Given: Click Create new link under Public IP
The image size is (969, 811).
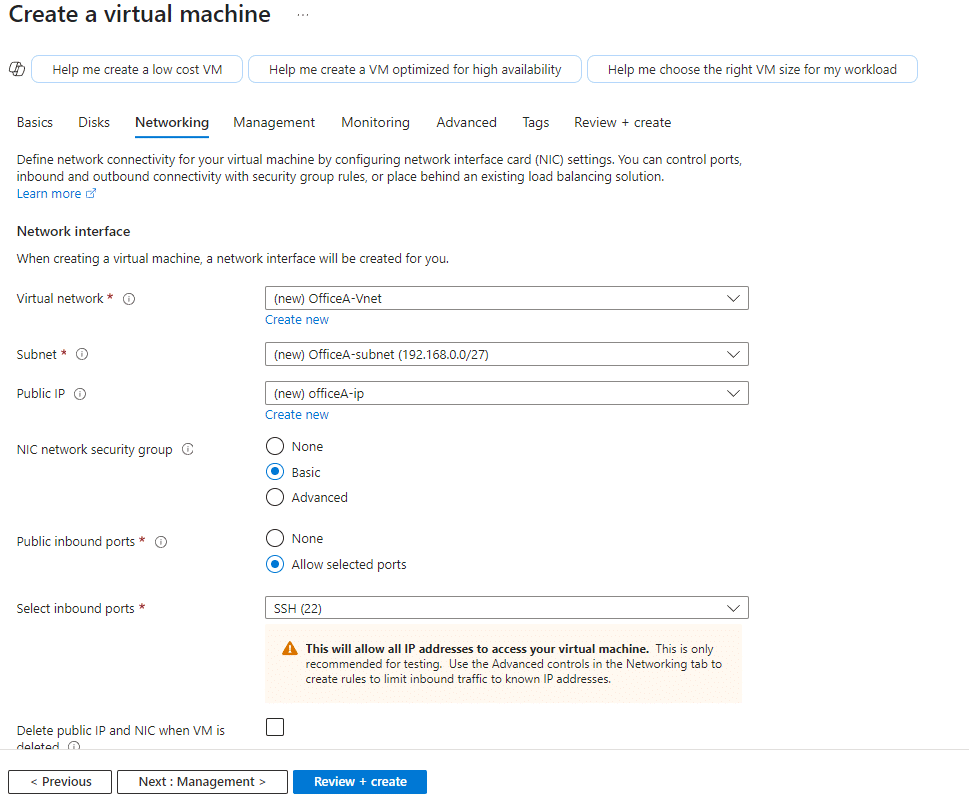Looking at the screenshot, I should point(297,415).
